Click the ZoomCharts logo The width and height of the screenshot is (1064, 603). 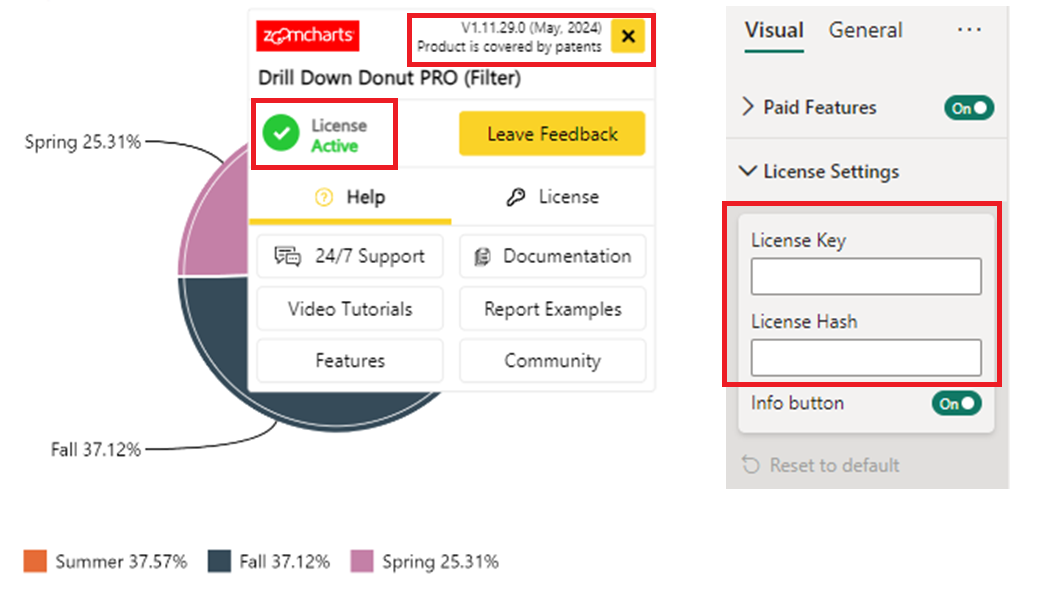(307, 36)
